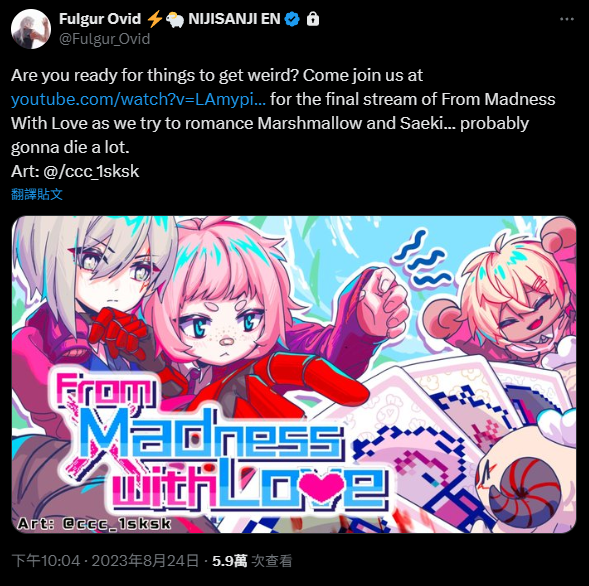Open the youtube.com/watch link in tweet
Image resolution: width=589 pixels, height=586 pixels.
(x=138, y=100)
